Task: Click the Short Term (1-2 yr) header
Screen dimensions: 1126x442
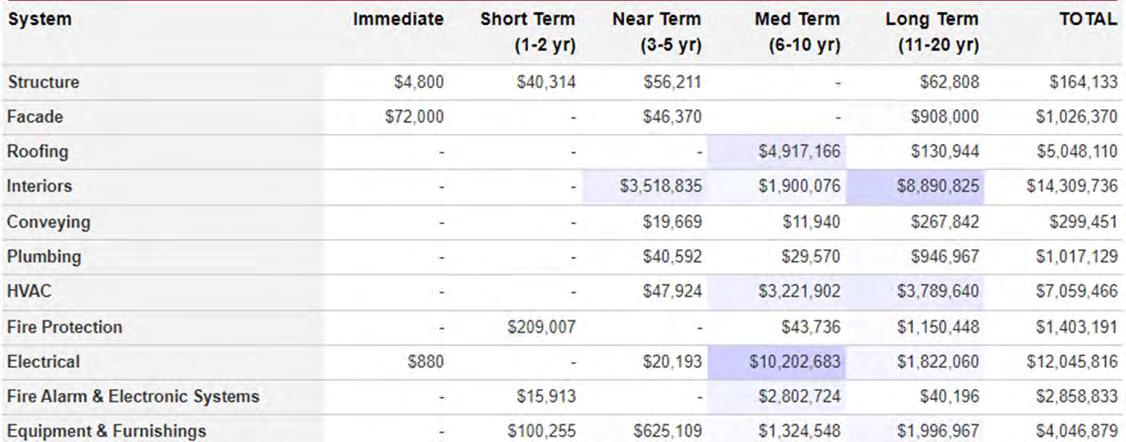Action: tap(525, 32)
